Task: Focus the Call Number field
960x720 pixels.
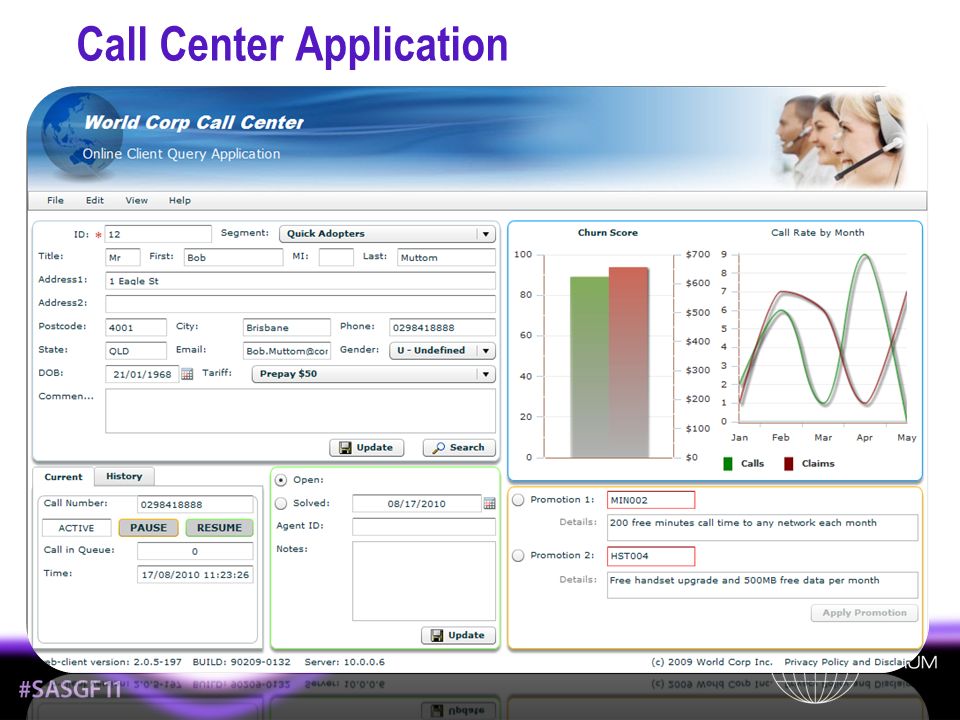Action: click(195, 504)
